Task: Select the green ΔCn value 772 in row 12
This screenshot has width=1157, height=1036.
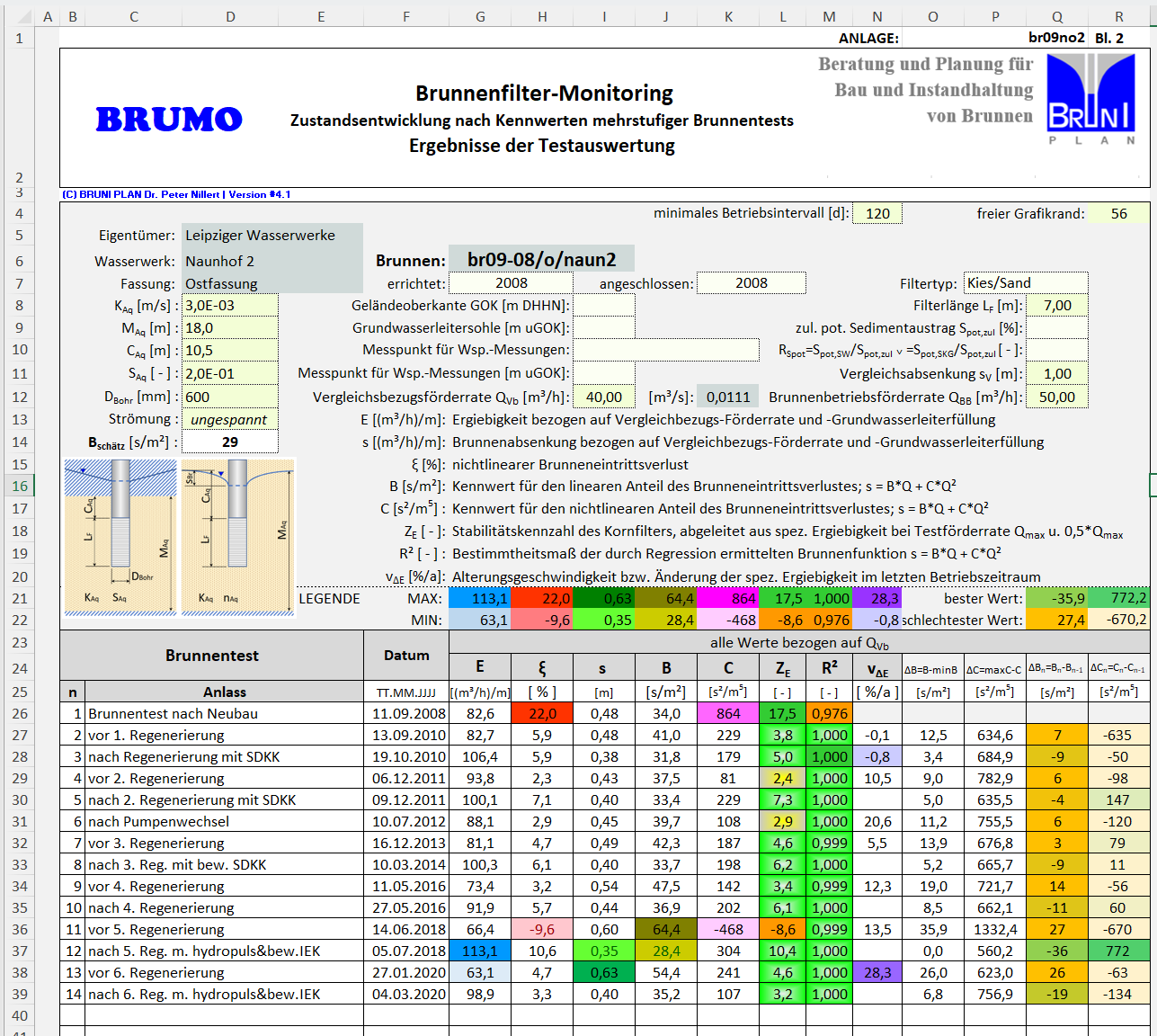Action: [1118, 951]
